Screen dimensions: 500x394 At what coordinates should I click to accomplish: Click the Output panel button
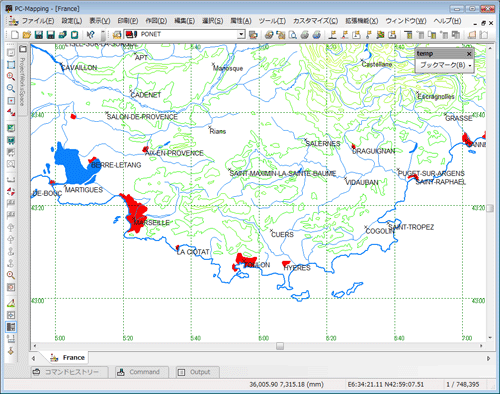click(x=197, y=372)
